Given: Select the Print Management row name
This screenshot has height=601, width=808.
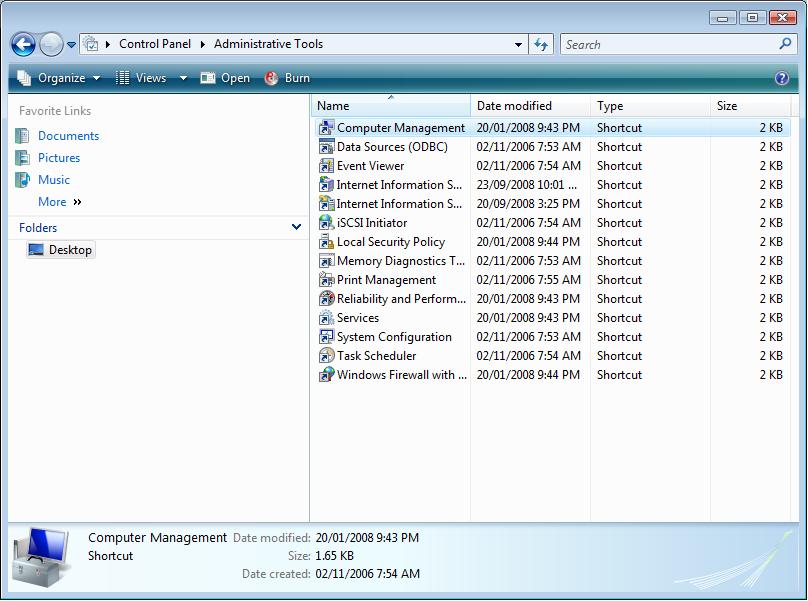Looking at the screenshot, I should pos(386,280).
